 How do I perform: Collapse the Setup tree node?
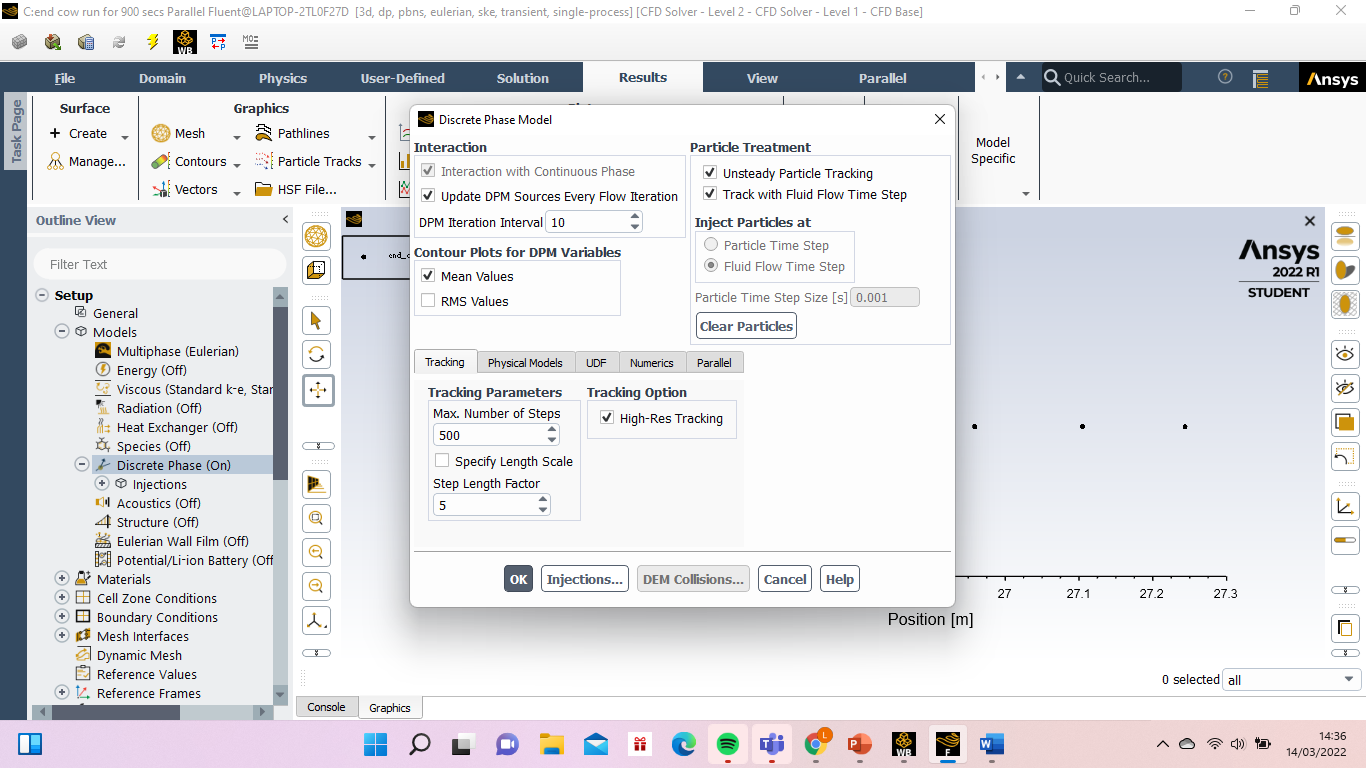click(42, 295)
